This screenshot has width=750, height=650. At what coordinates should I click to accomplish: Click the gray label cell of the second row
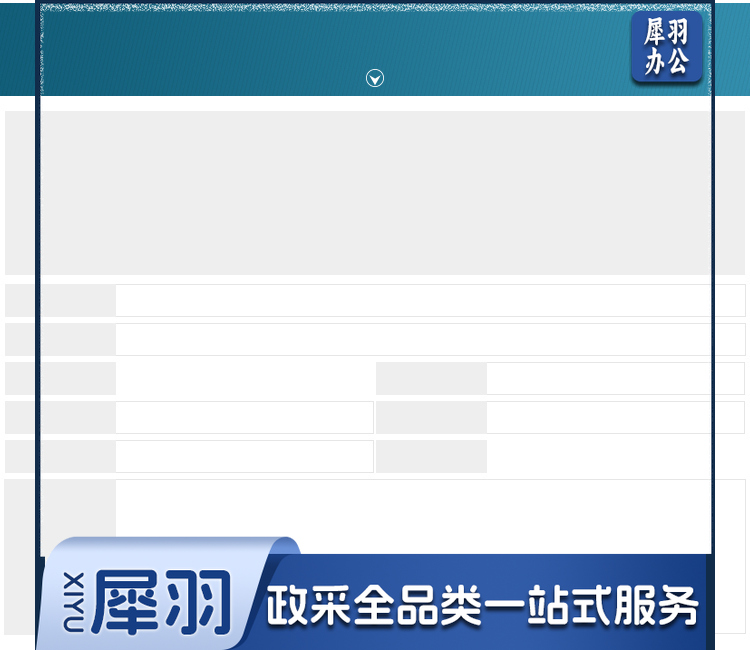coord(60,340)
